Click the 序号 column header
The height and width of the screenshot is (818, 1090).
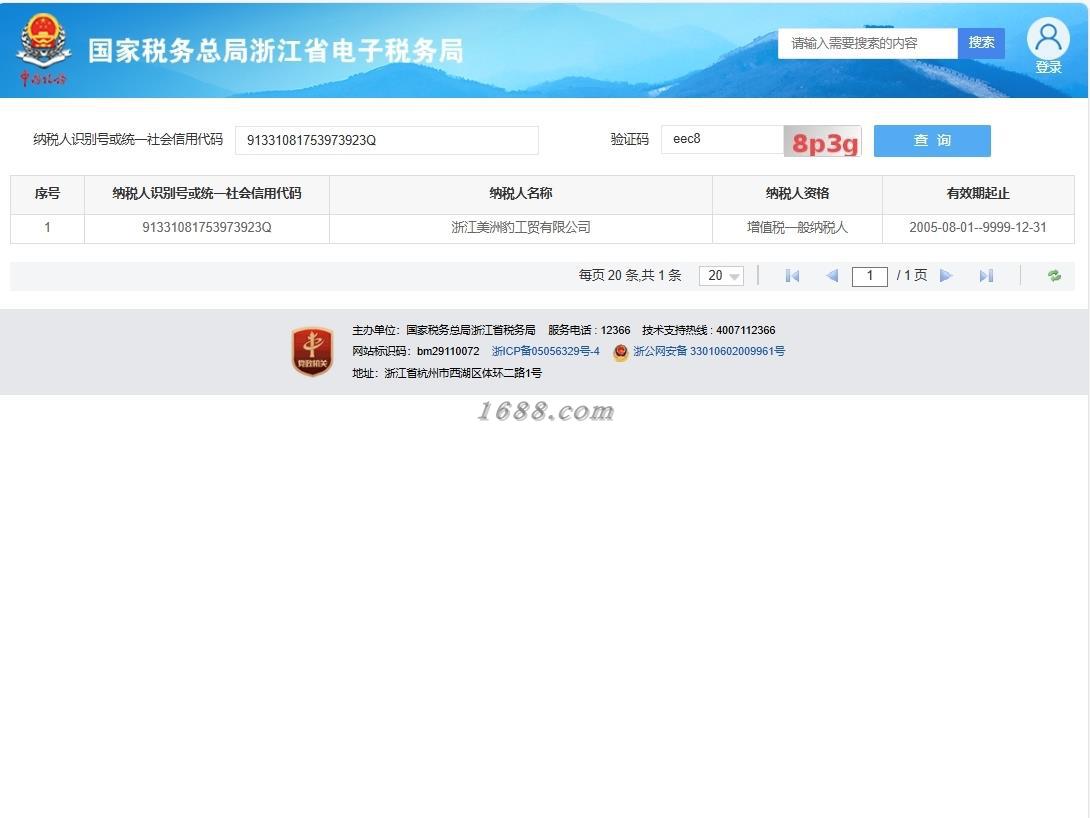coord(47,194)
